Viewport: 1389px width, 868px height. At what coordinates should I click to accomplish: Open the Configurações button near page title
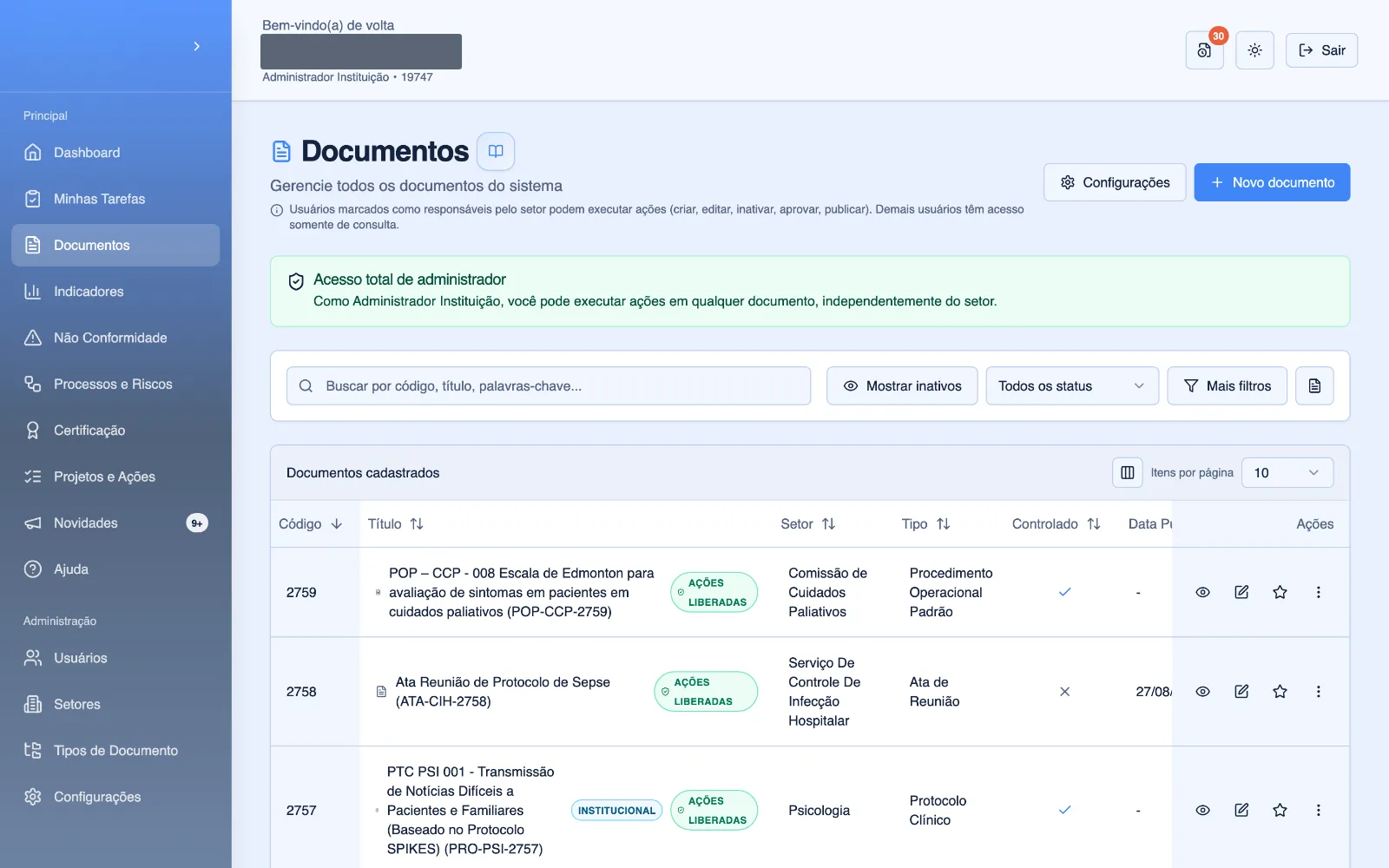point(1115,182)
